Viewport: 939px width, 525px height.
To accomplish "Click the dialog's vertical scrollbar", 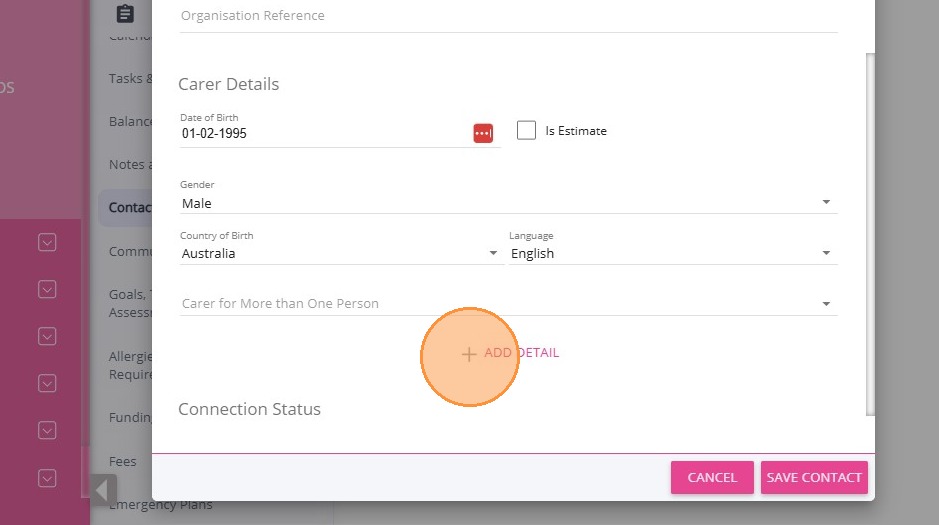I will (x=870, y=230).
